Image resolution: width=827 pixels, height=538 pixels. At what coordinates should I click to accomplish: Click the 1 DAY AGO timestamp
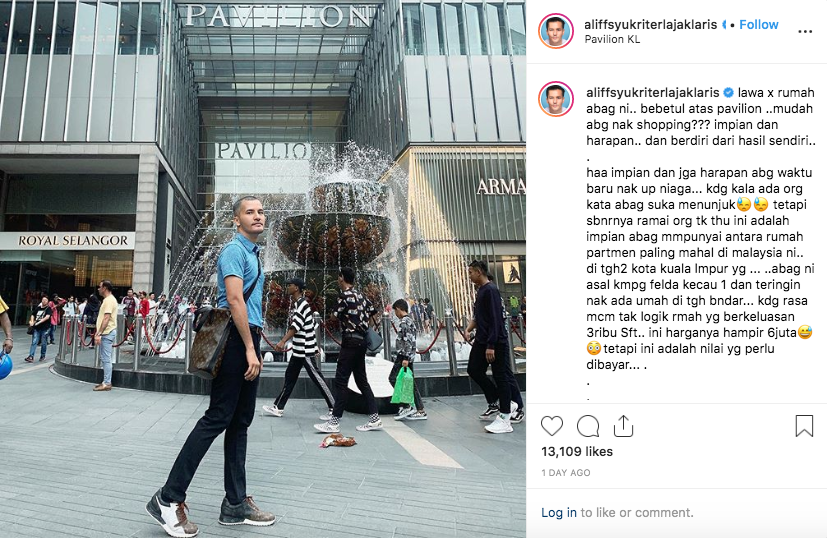(x=565, y=473)
